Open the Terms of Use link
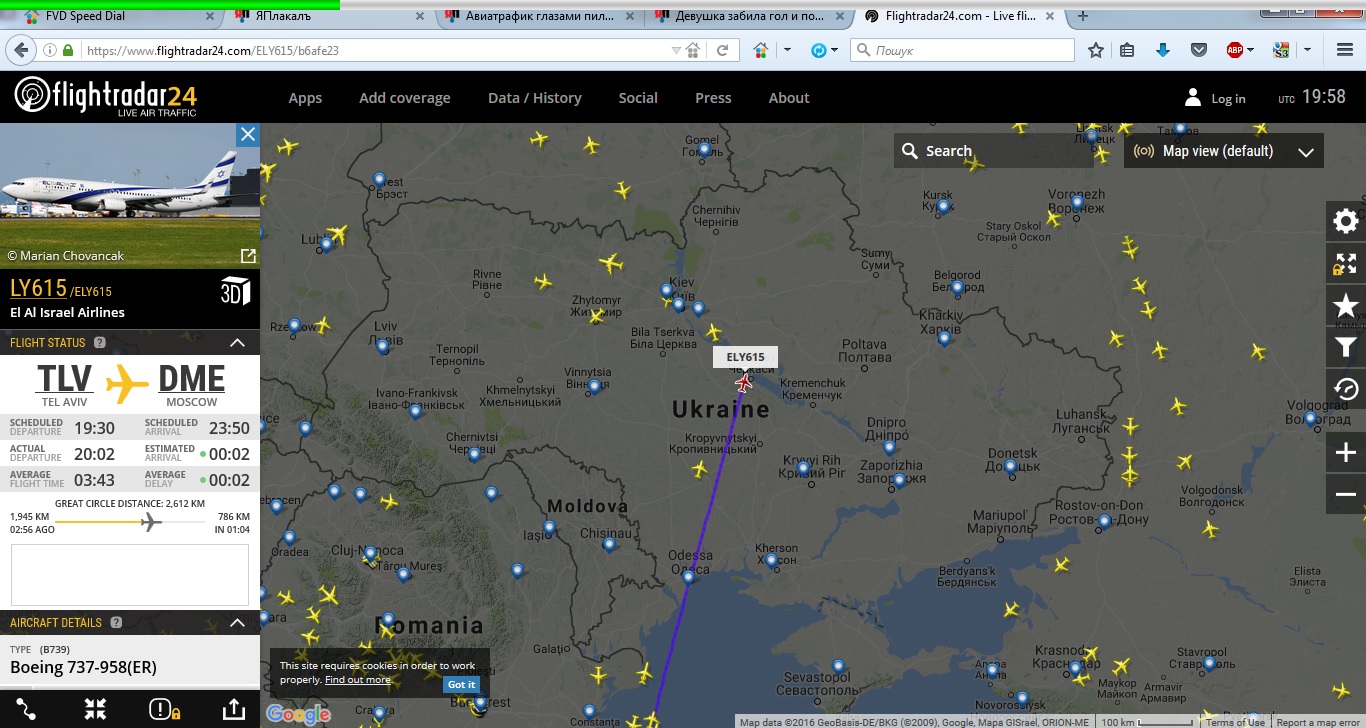The image size is (1366, 728). pos(1235,722)
